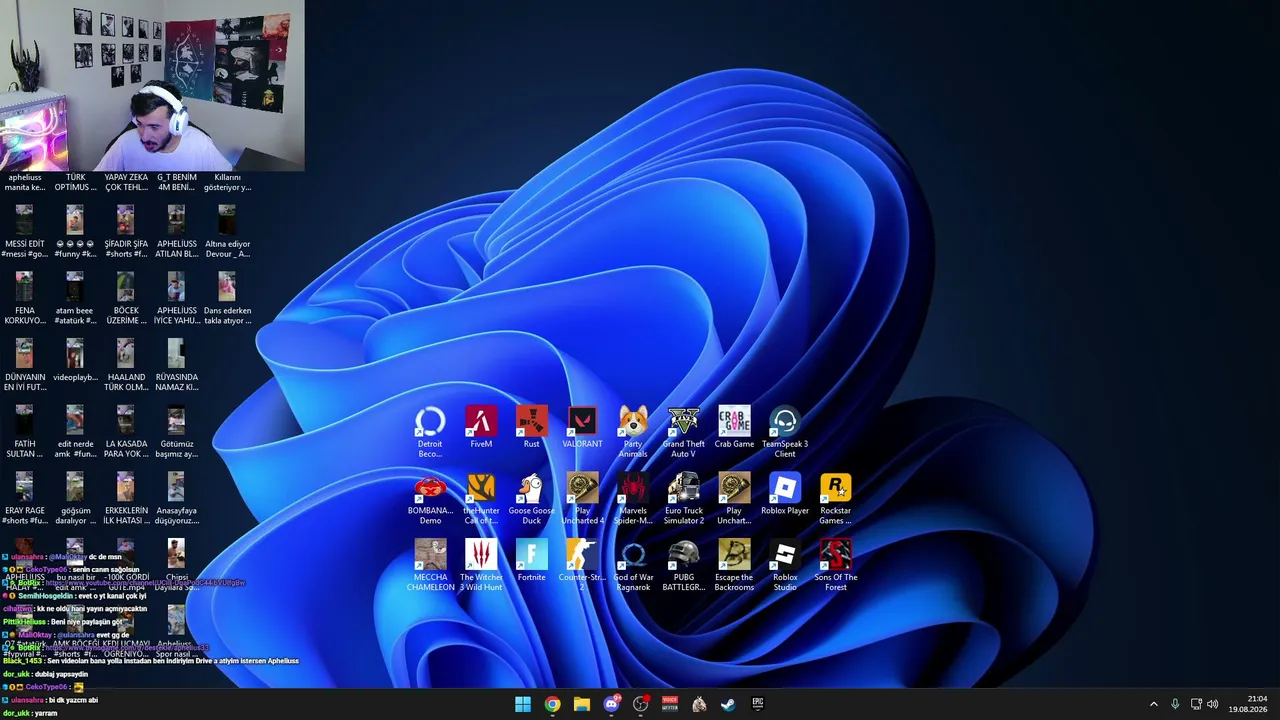Select the ERAY RAGE shorts video file
The height and width of the screenshot is (720, 1280).
24,499
